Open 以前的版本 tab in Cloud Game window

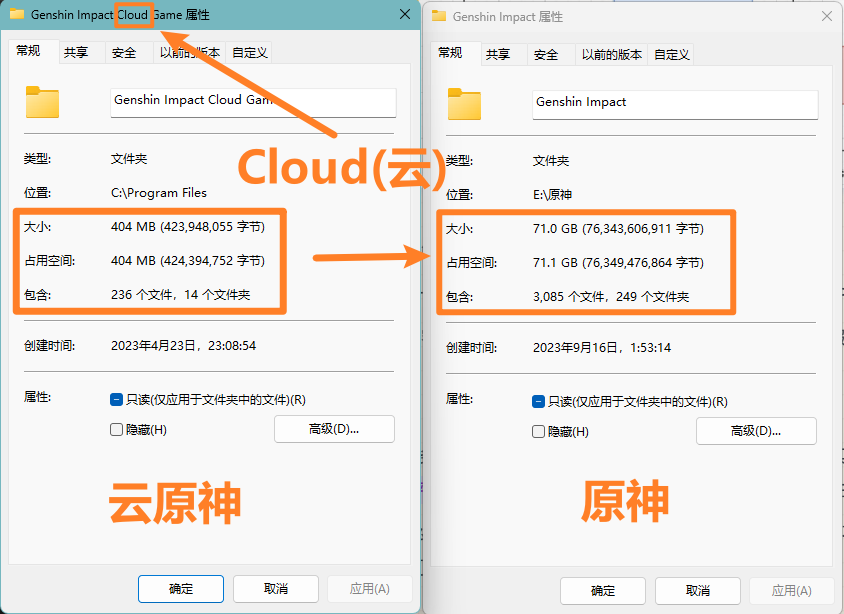tap(189, 53)
